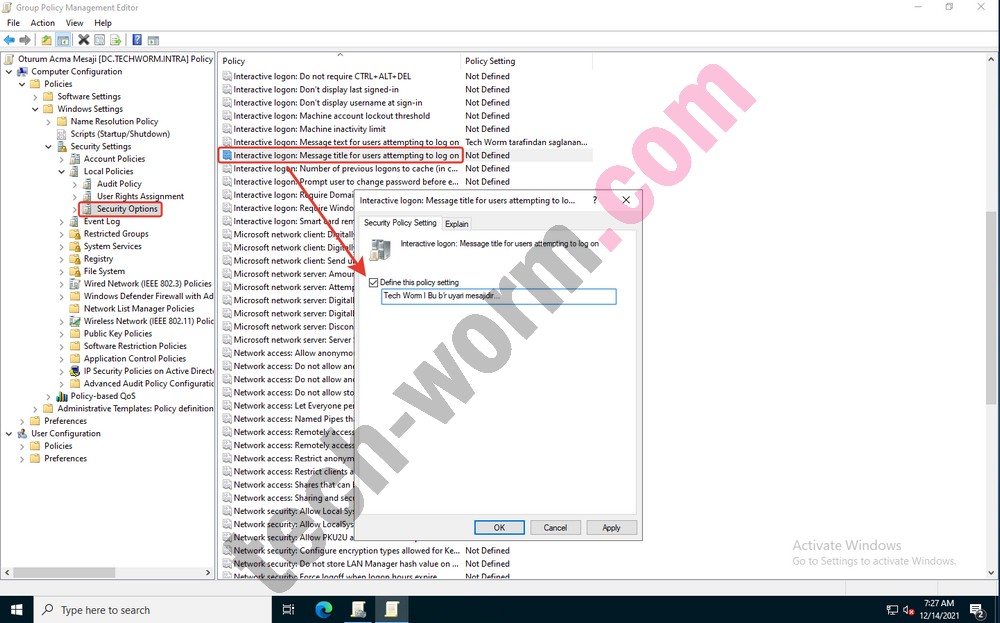Select Security Options in the tree

click(x=127, y=209)
